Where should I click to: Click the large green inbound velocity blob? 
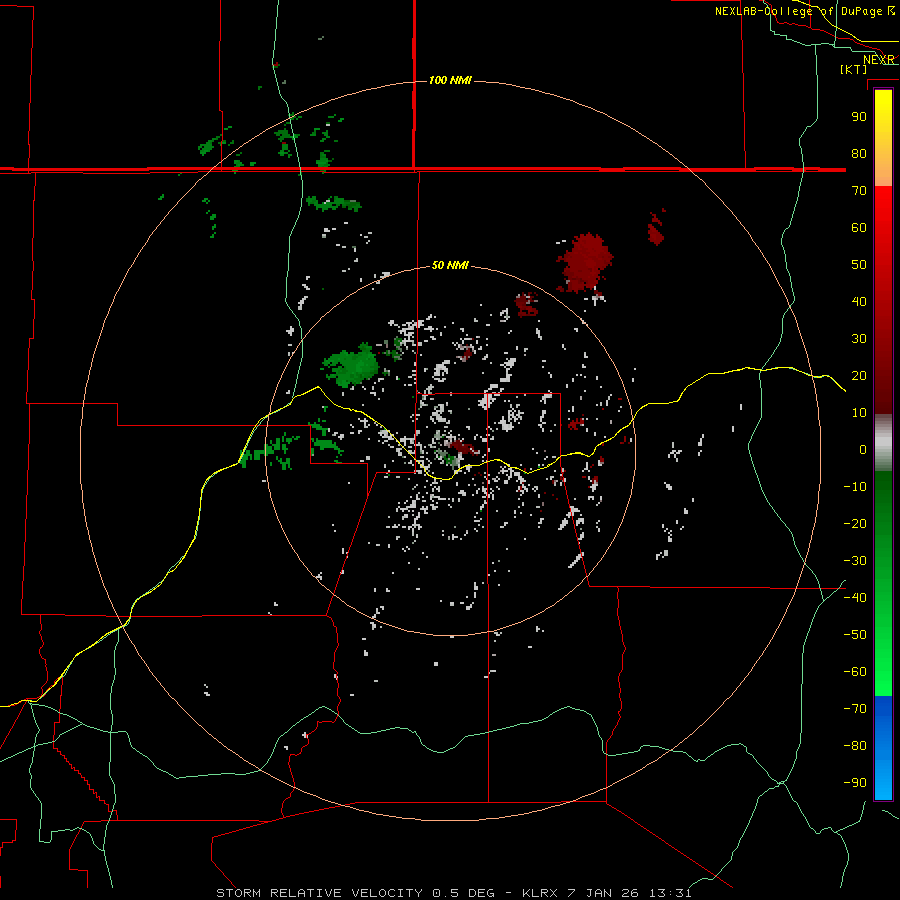[x=351, y=366]
